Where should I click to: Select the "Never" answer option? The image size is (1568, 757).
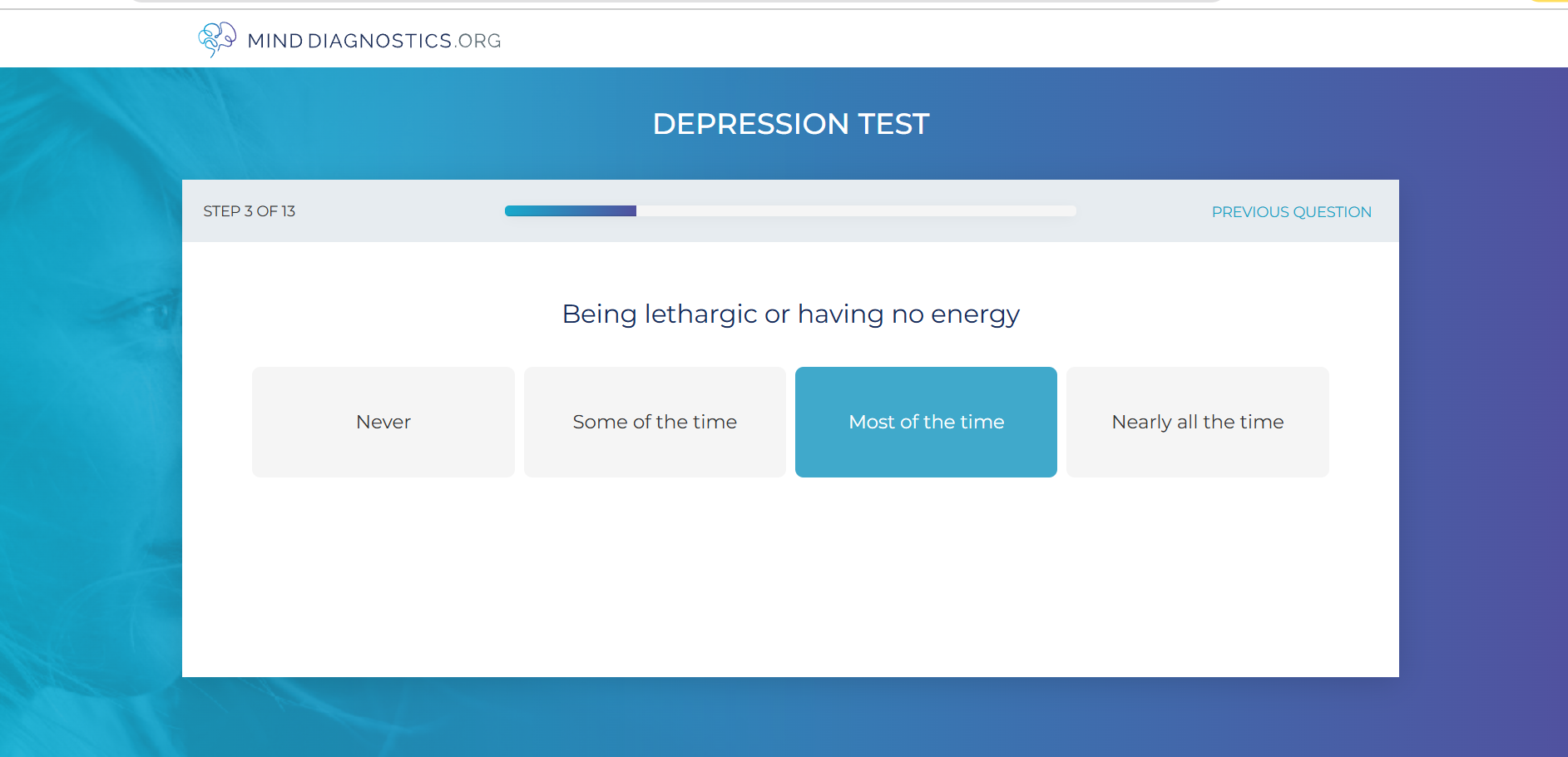pos(383,422)
